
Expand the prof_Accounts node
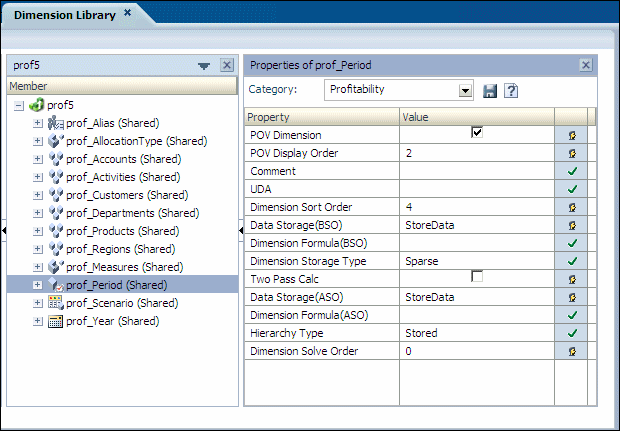click(x=38, y=159)
